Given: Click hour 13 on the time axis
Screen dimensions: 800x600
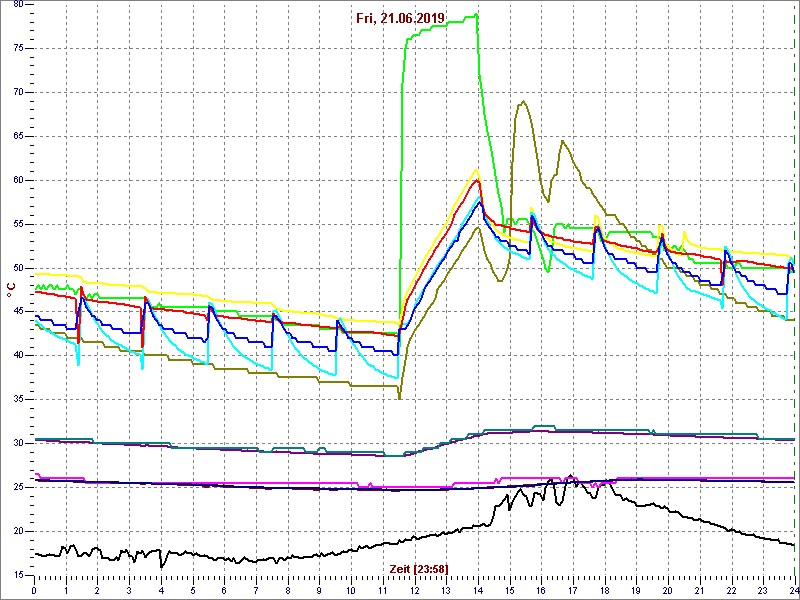Looking at the screenshot, I should (x=446, y=589).
